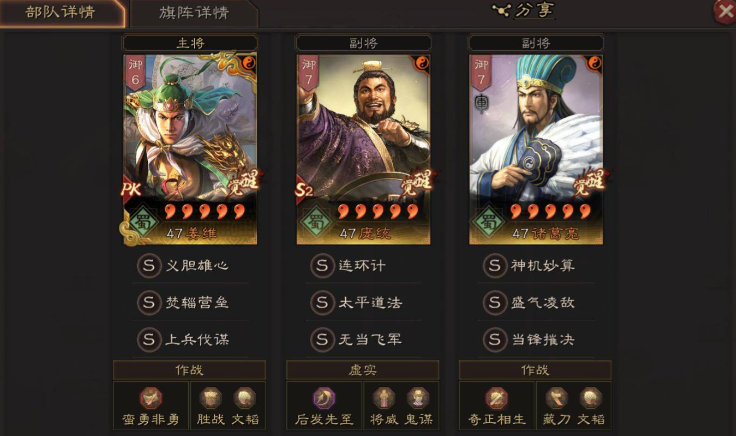Switch to the 旗阵详情 tab

[x=193, y=13]
